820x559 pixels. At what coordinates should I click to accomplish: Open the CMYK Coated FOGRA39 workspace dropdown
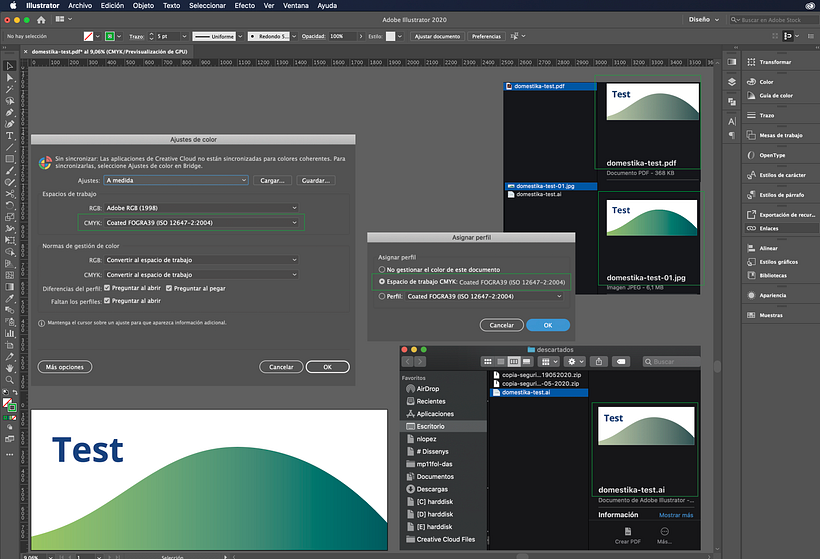tap(201, 223)
